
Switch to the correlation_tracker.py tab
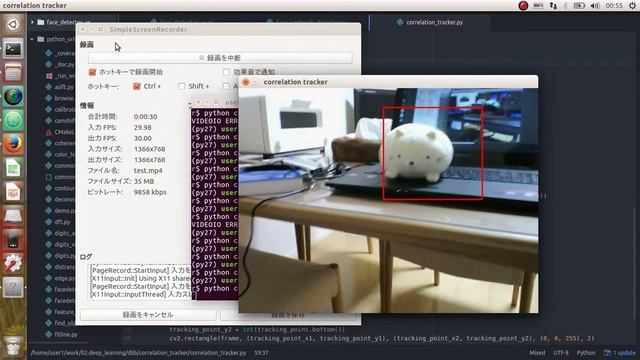[x=430, y=22]
